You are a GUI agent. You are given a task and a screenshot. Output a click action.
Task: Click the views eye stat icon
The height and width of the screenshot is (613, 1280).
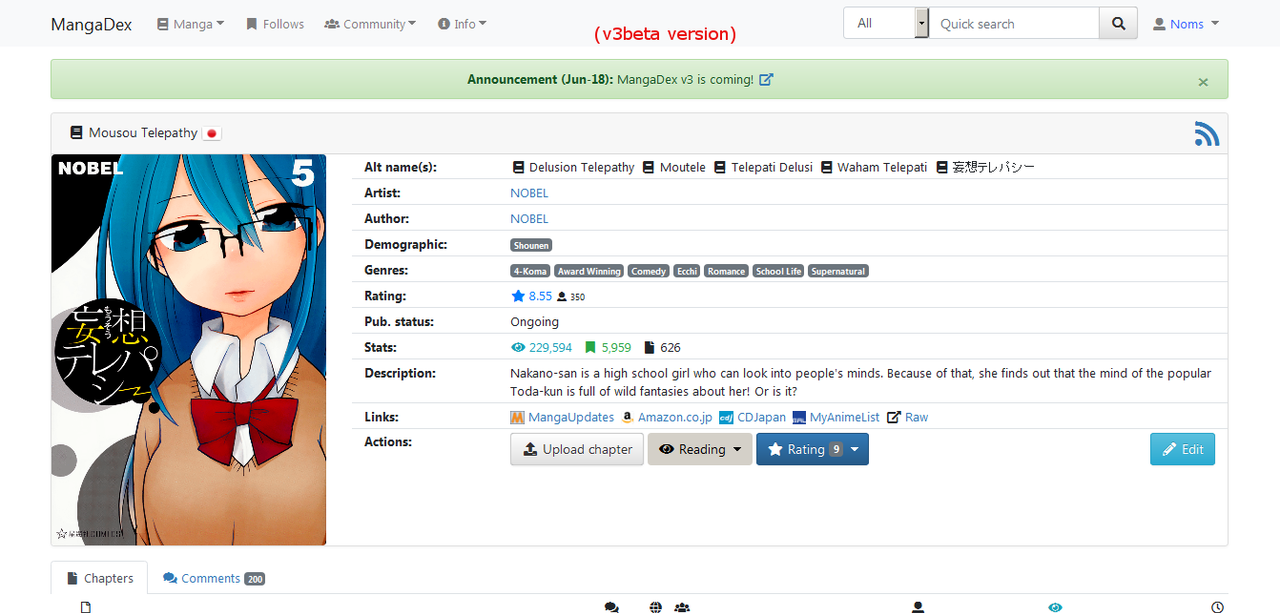[518, 348]
